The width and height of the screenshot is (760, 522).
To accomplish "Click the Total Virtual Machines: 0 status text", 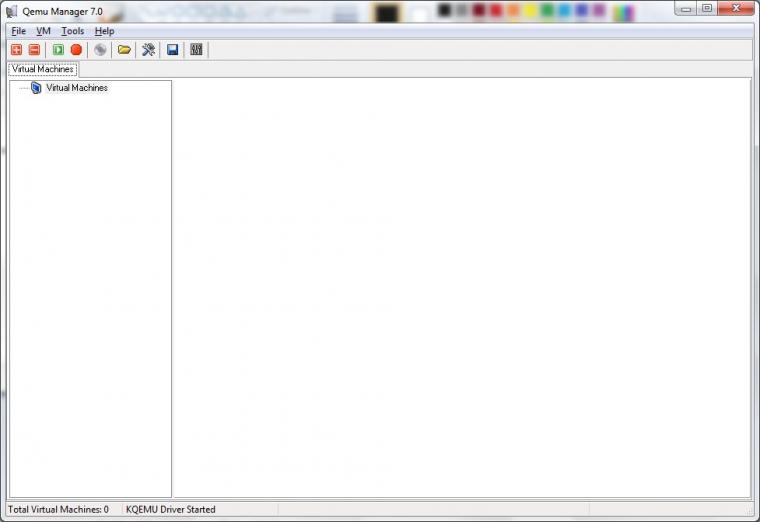I will click(58, 509).
